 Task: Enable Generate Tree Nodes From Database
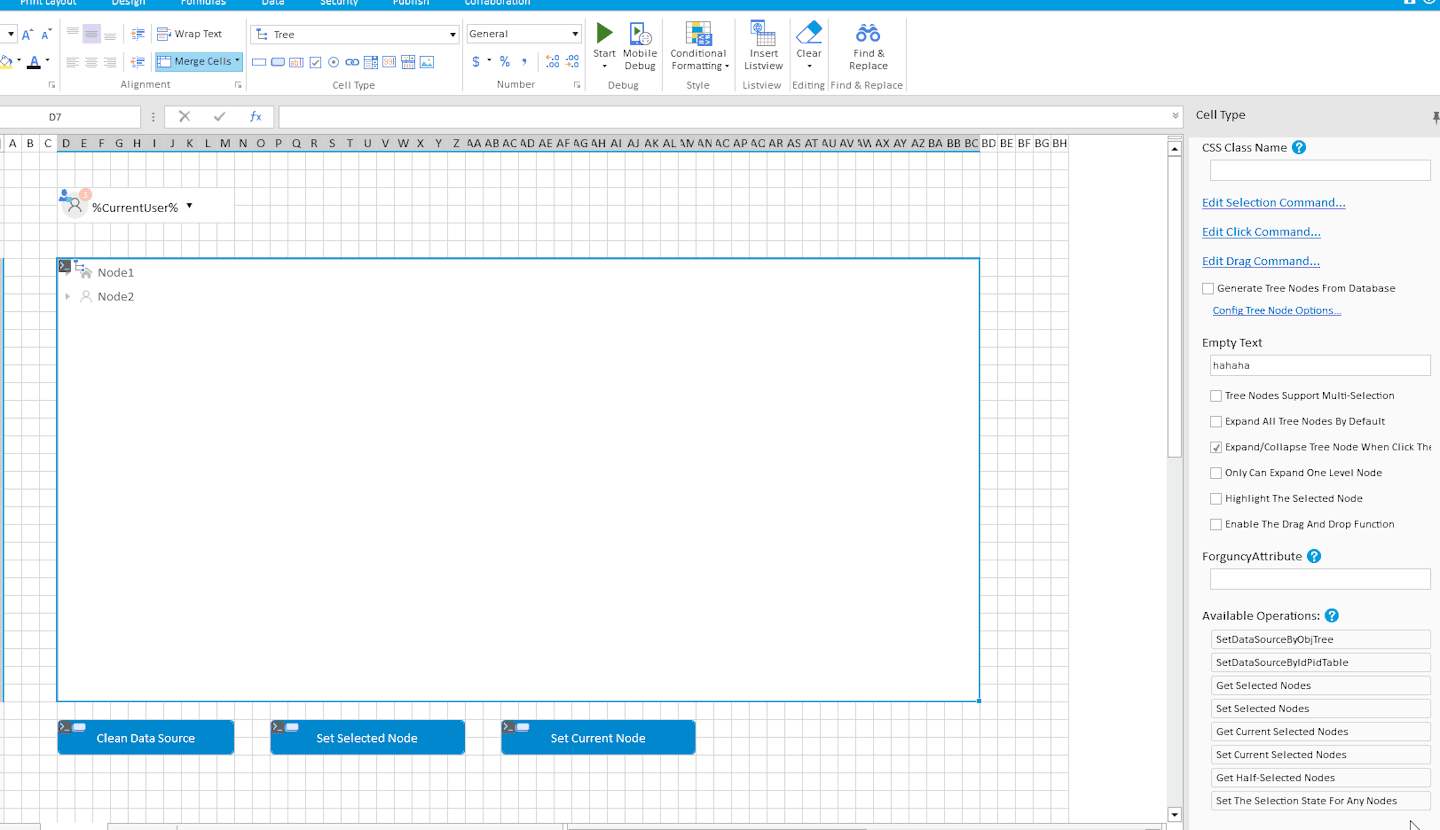tap(1208, 288)
